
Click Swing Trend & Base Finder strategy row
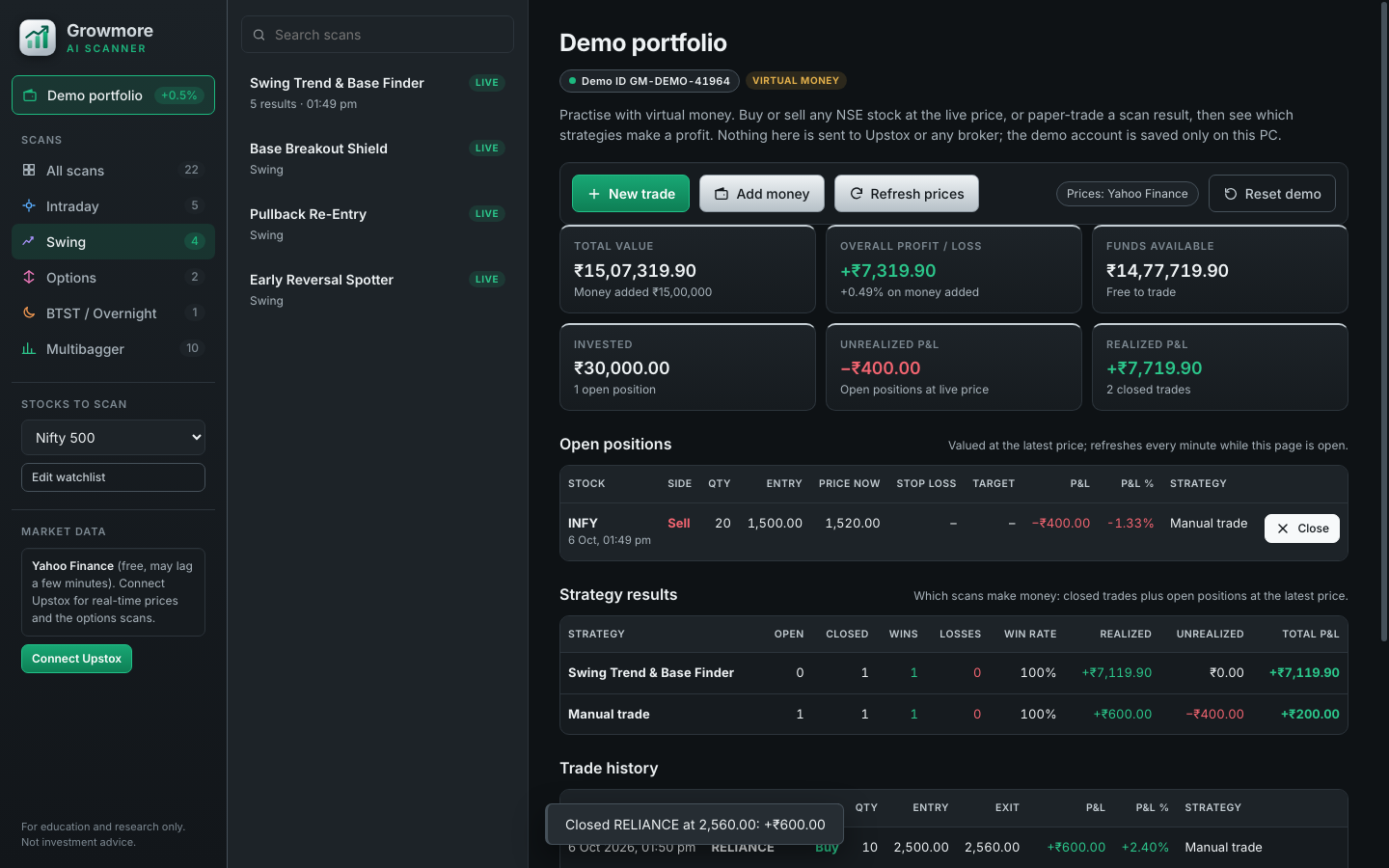(x=954, y=673)
